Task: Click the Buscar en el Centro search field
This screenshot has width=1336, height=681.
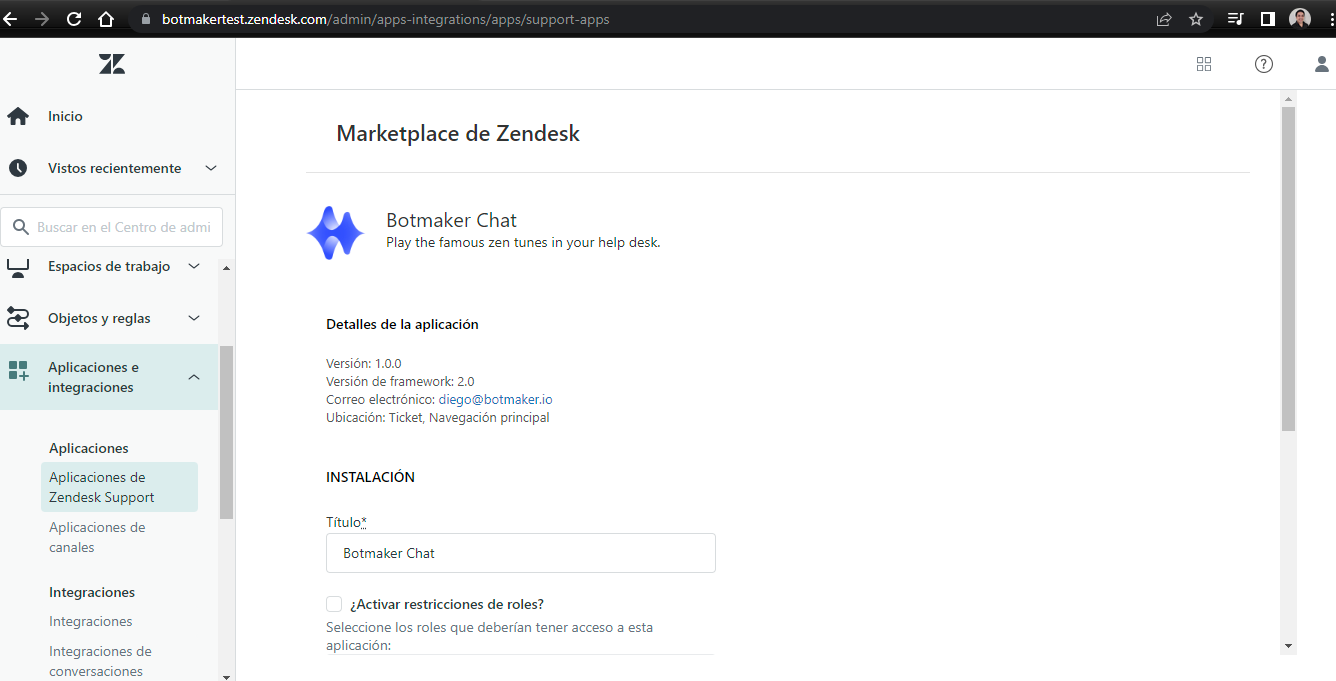Action: point(111,227)
